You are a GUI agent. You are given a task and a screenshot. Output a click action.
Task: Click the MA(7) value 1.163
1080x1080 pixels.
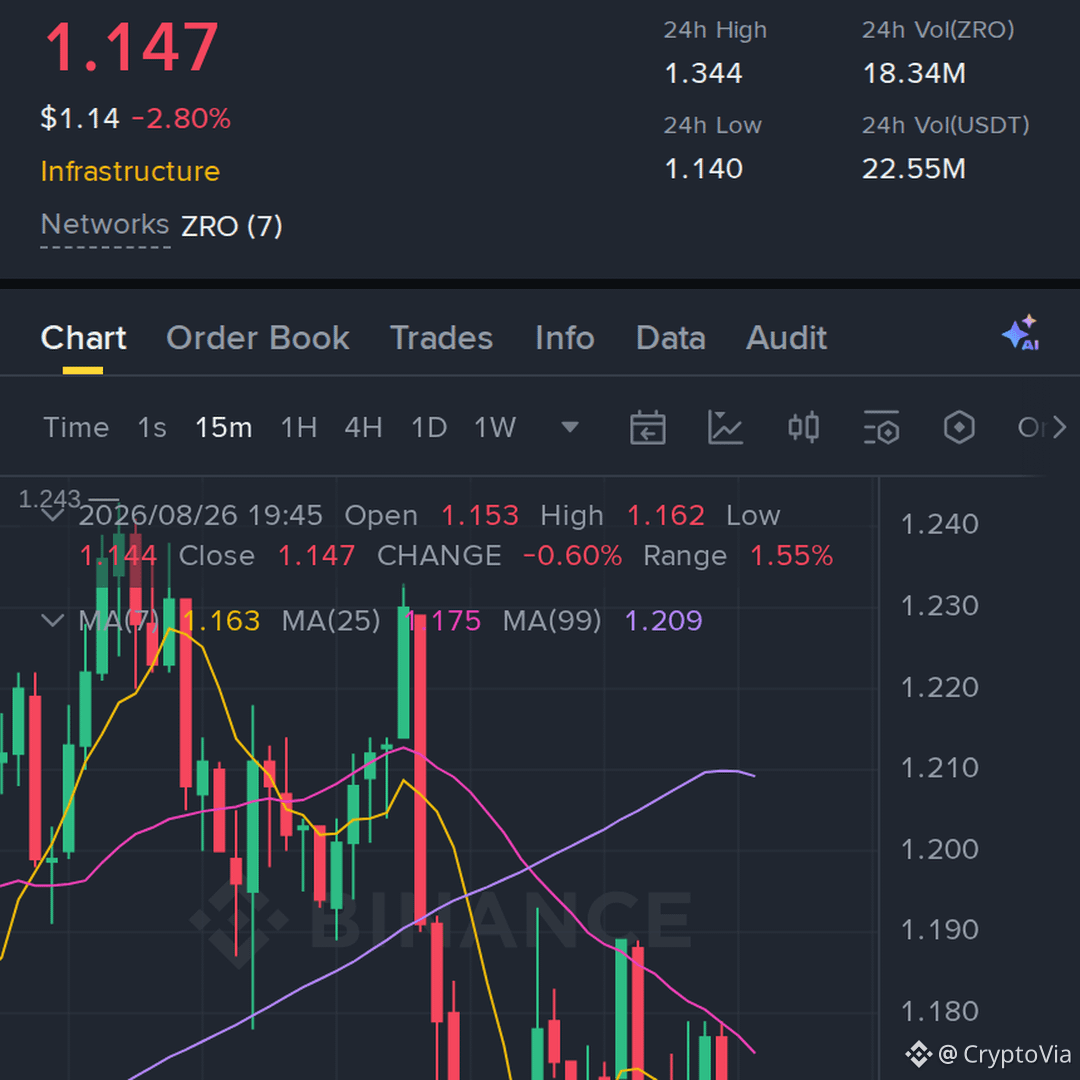pyautogui.click(x=221, y=621)
